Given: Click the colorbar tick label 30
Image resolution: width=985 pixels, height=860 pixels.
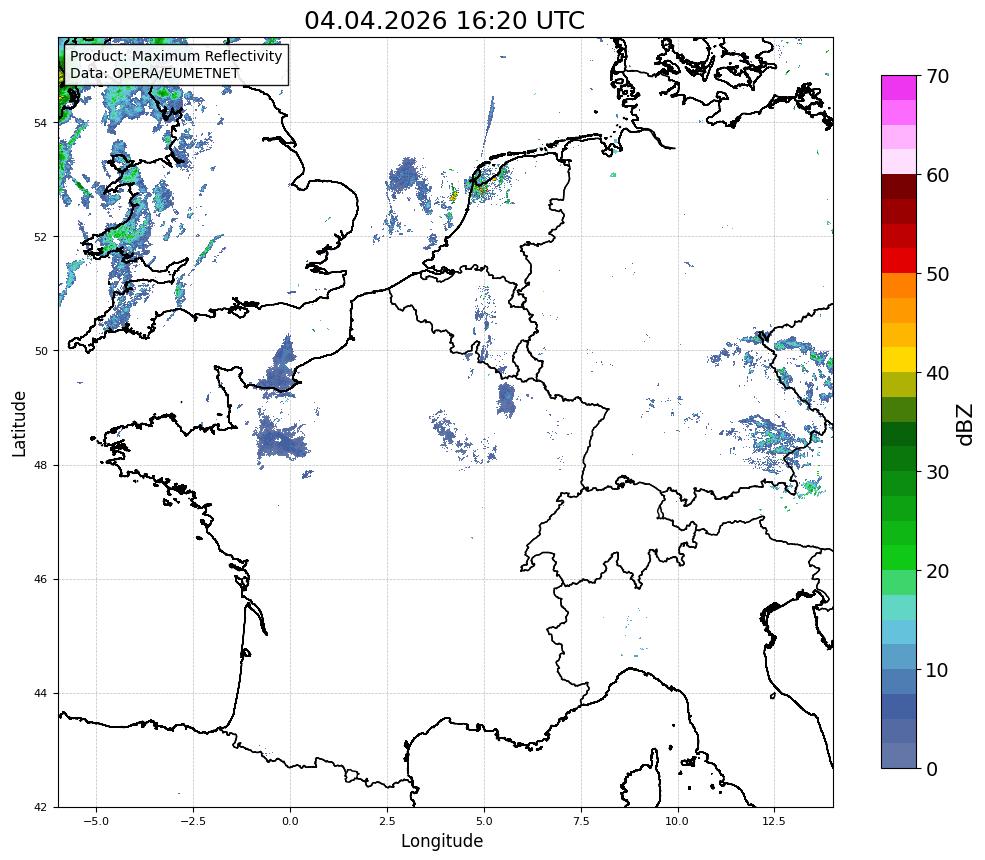Looking at the screenshot, I should (937, 472).
